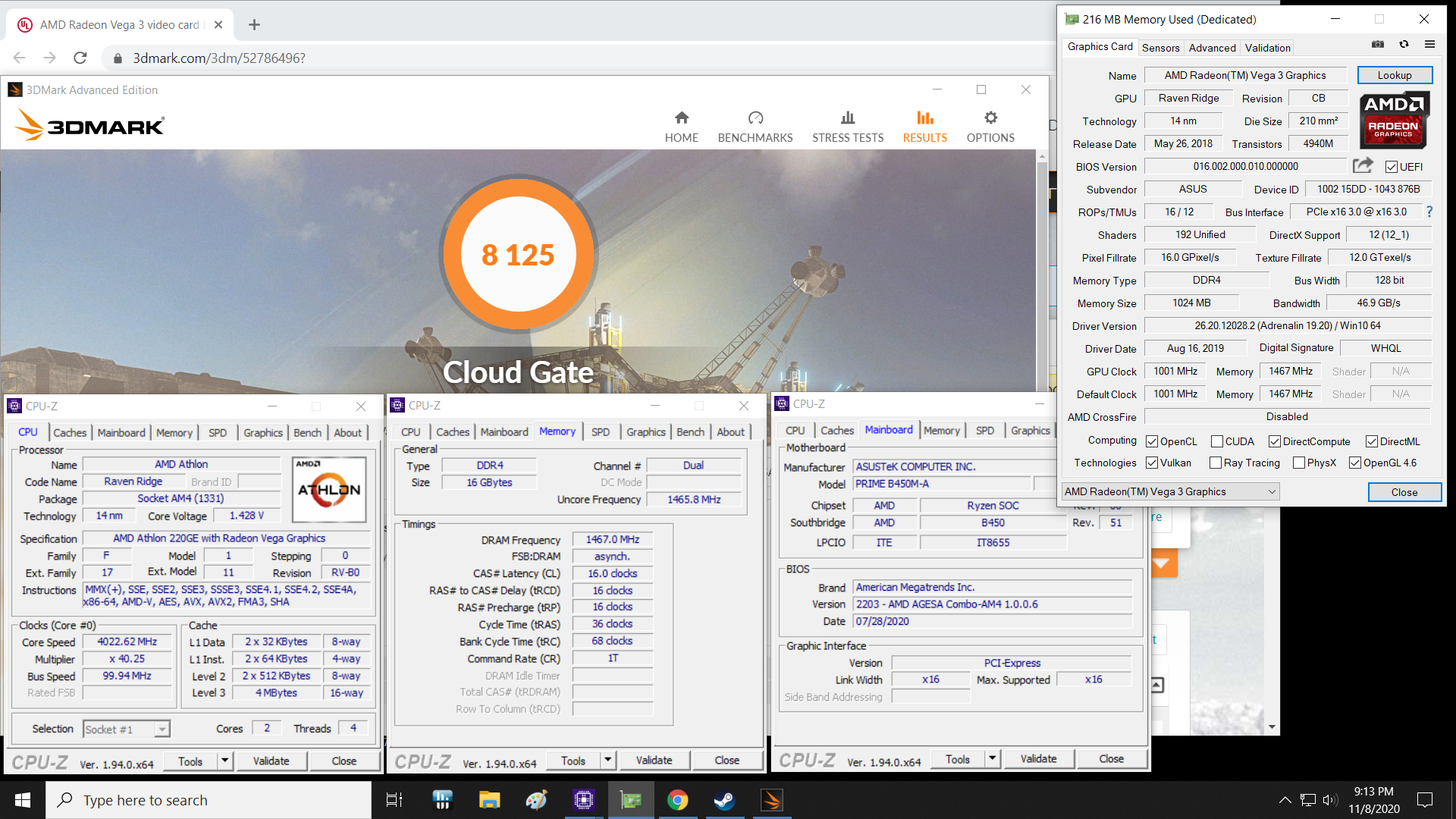Click Tools in Mainboard tab CPU-Z window

point(957,758)
